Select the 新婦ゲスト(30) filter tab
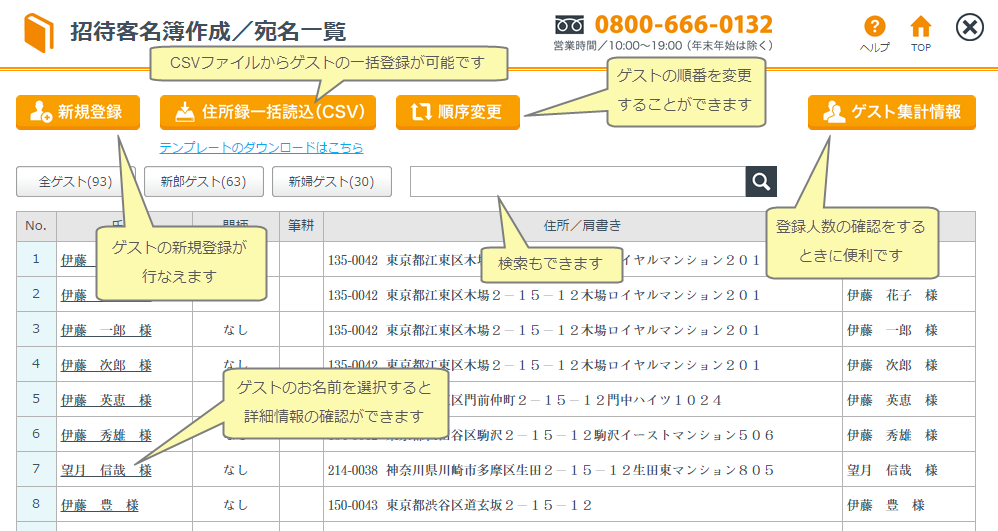 [x=331, y=181]
